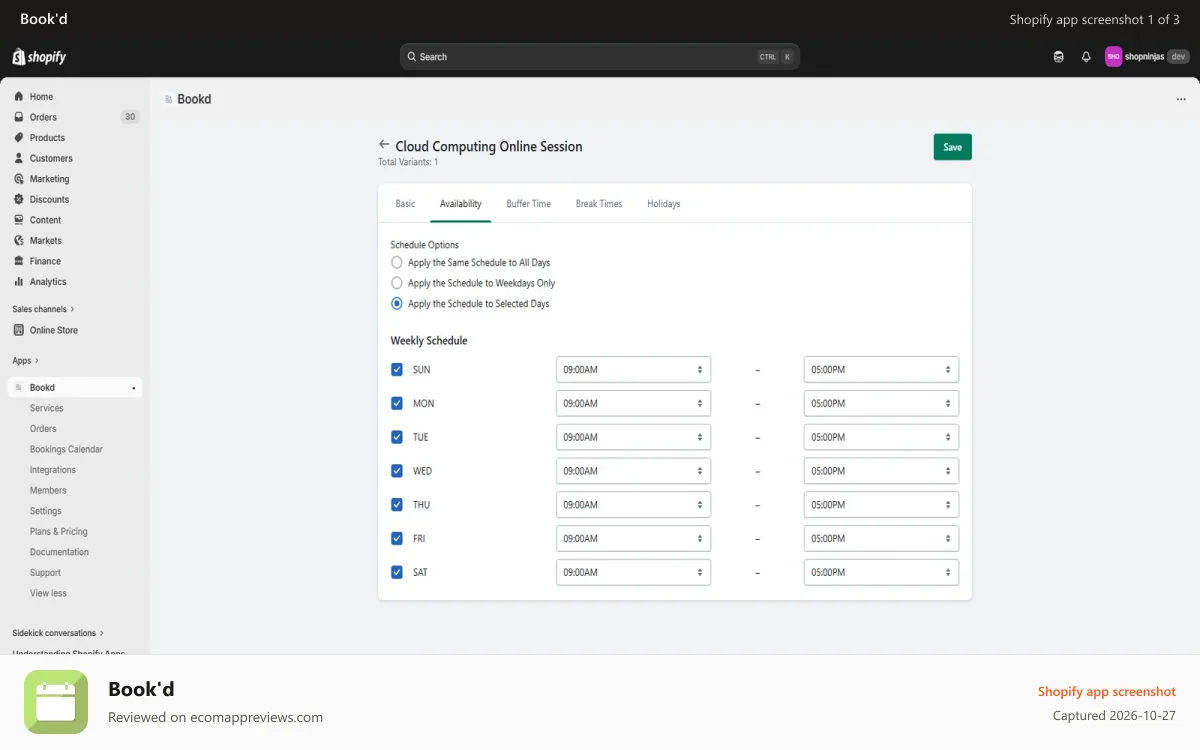Uncheck the FRI checkbox
This screenshot has width=1200, height=750.
pos(397,538)
